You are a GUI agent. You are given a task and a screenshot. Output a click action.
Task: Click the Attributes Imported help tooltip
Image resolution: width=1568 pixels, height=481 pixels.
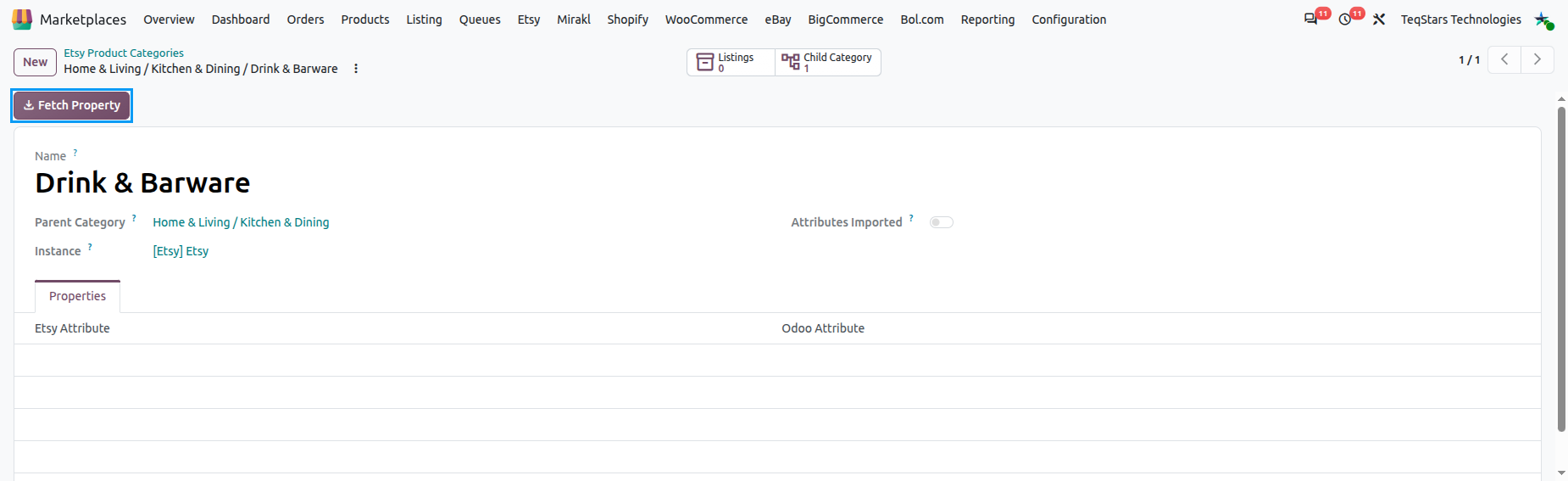(x=911, y=219)
